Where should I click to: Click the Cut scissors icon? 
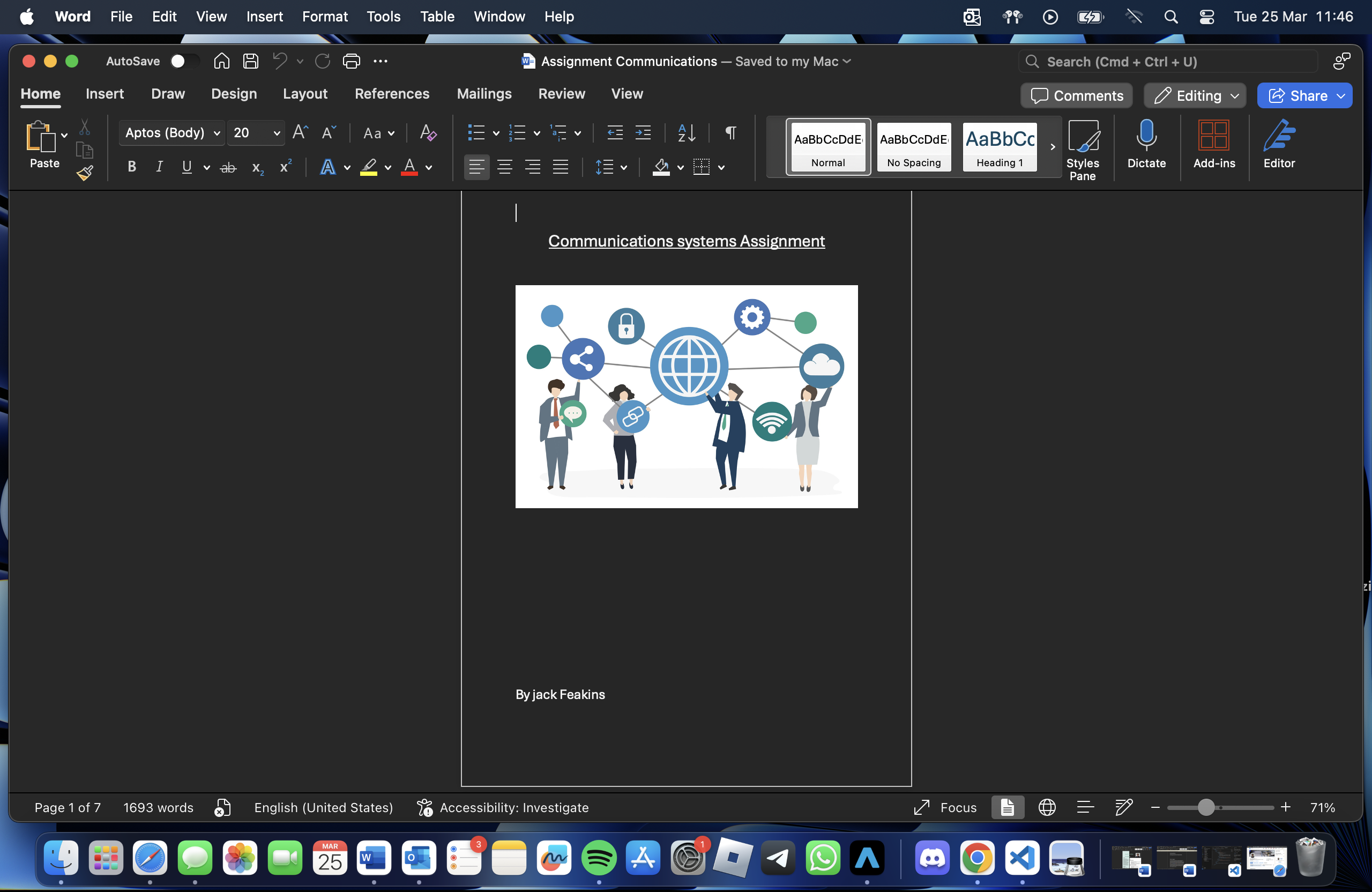(x=85, y=127)
